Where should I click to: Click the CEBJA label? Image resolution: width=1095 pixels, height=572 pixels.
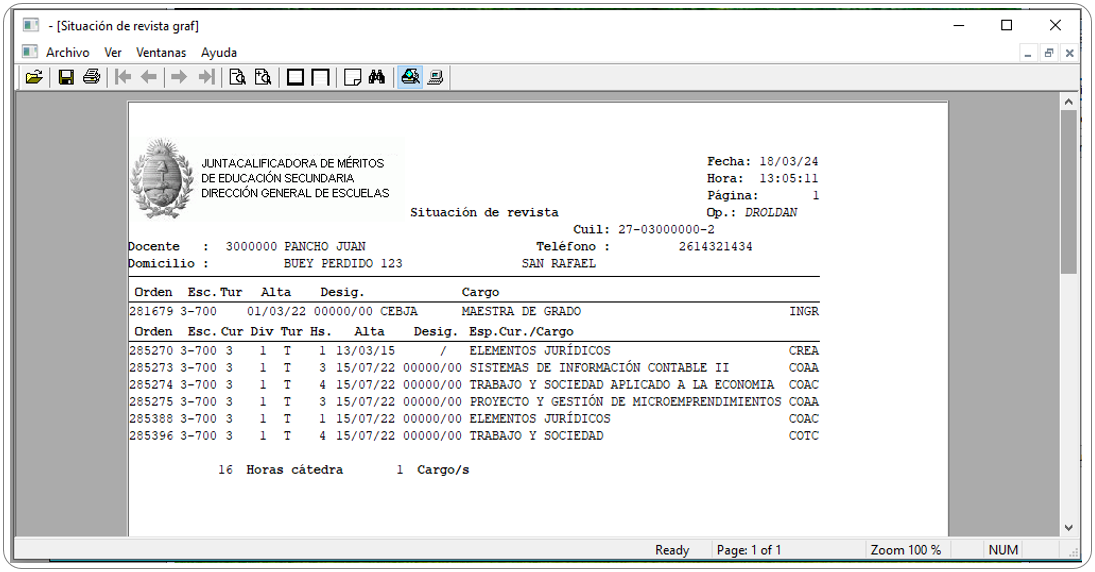399,311
